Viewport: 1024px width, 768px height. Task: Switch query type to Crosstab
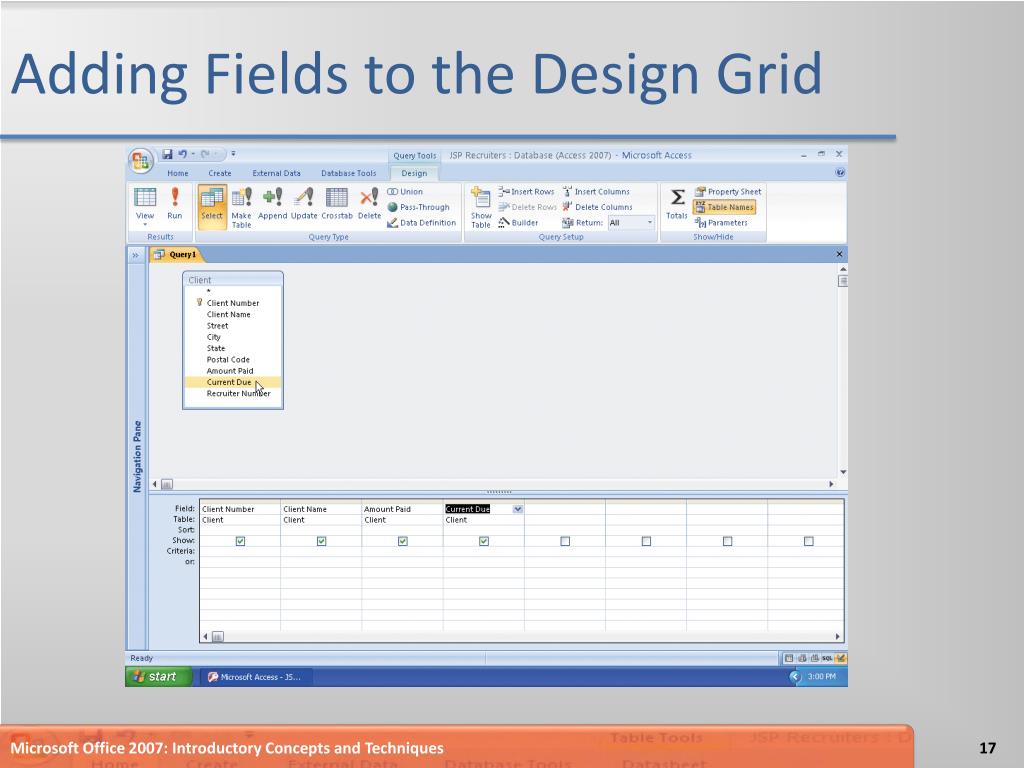click(337, 204)
